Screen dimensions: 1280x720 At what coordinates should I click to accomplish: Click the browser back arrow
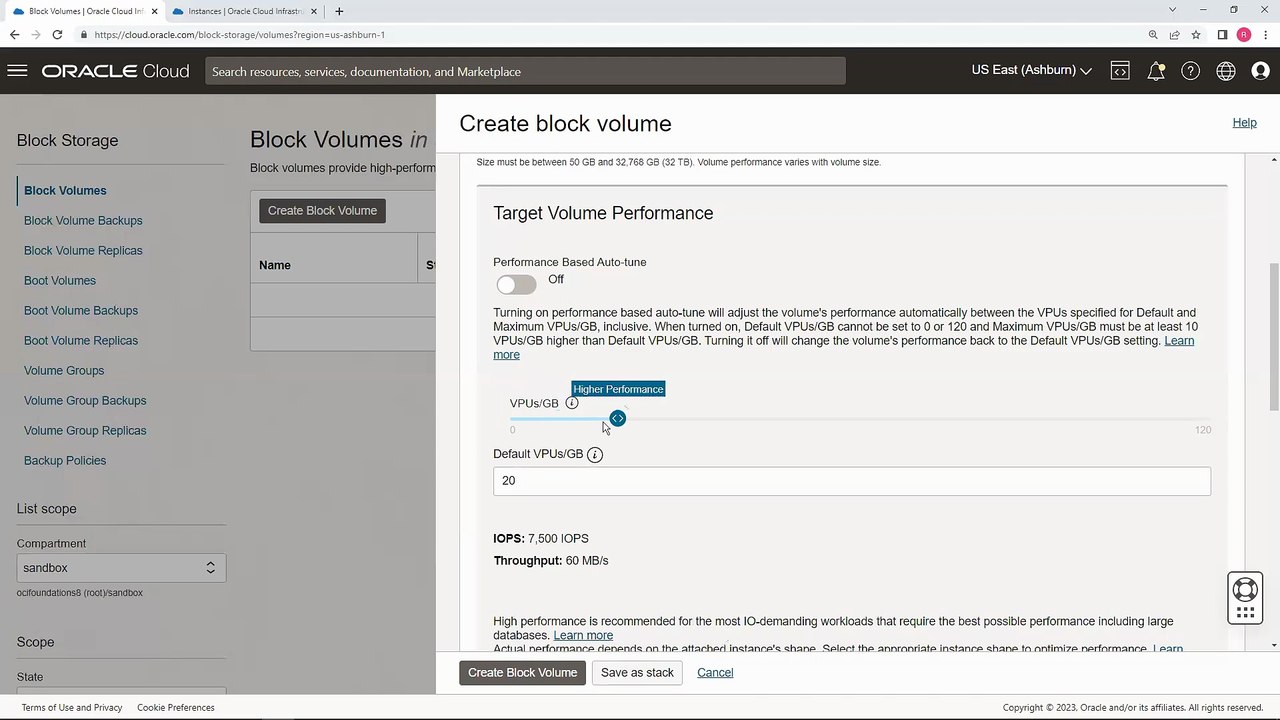click(x=14, y=34)
